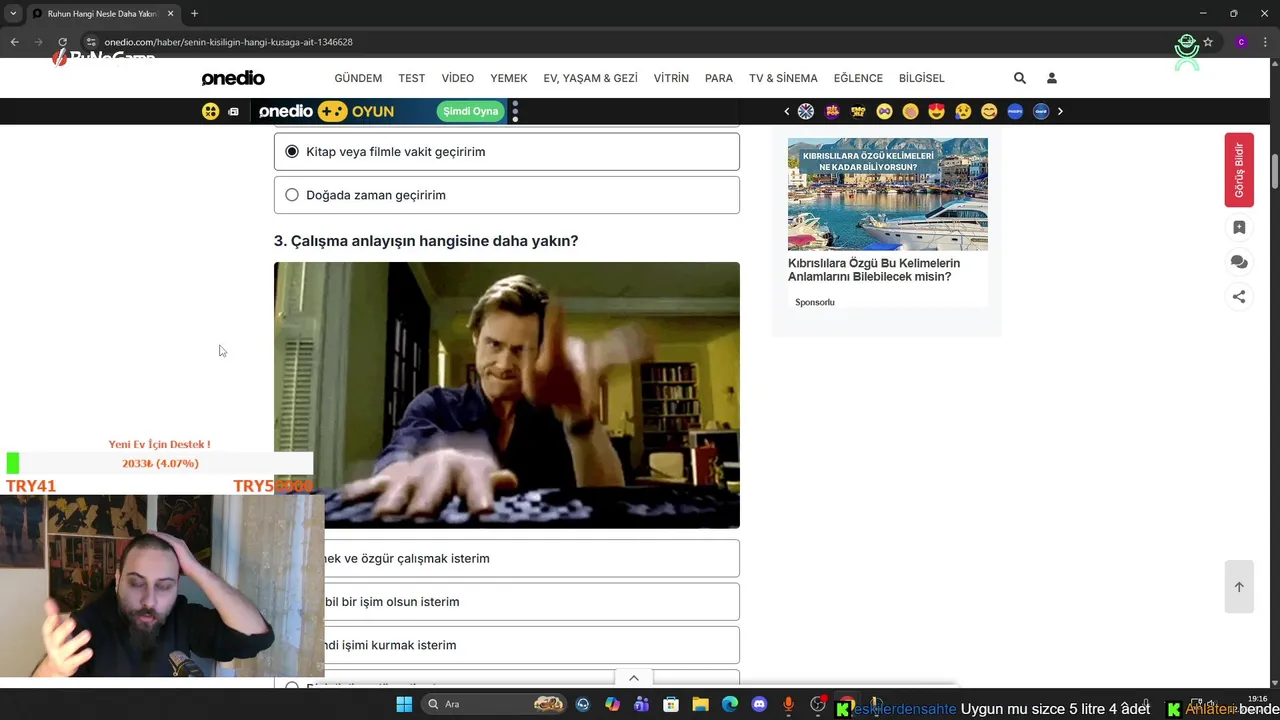
Task: Open Microsoft Store from taskbar
Action: 671,704
